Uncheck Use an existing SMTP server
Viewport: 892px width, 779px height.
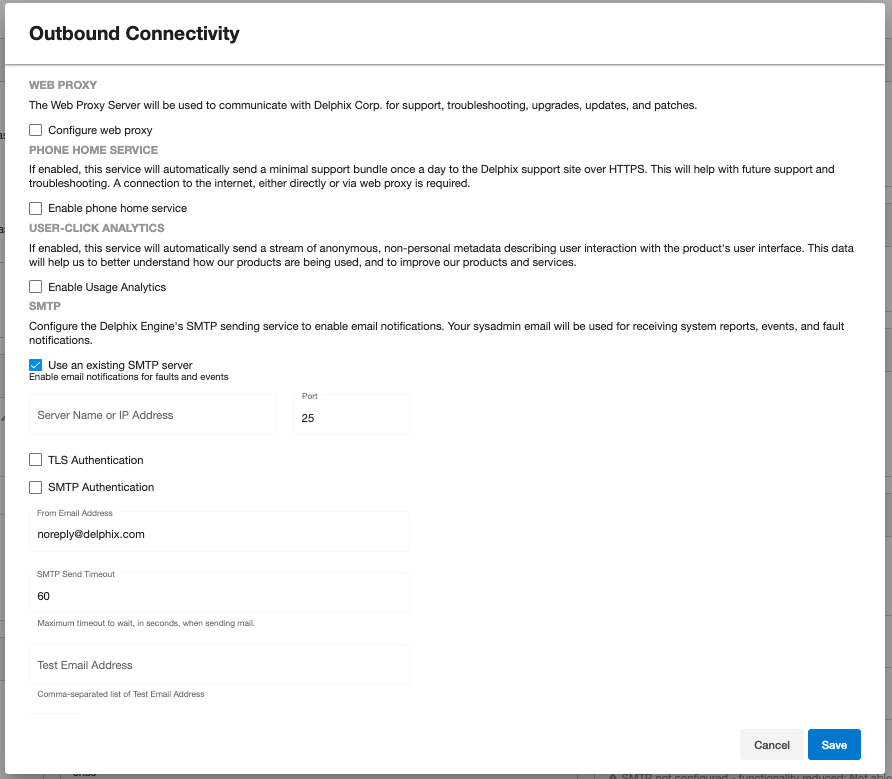coord(36,365)
